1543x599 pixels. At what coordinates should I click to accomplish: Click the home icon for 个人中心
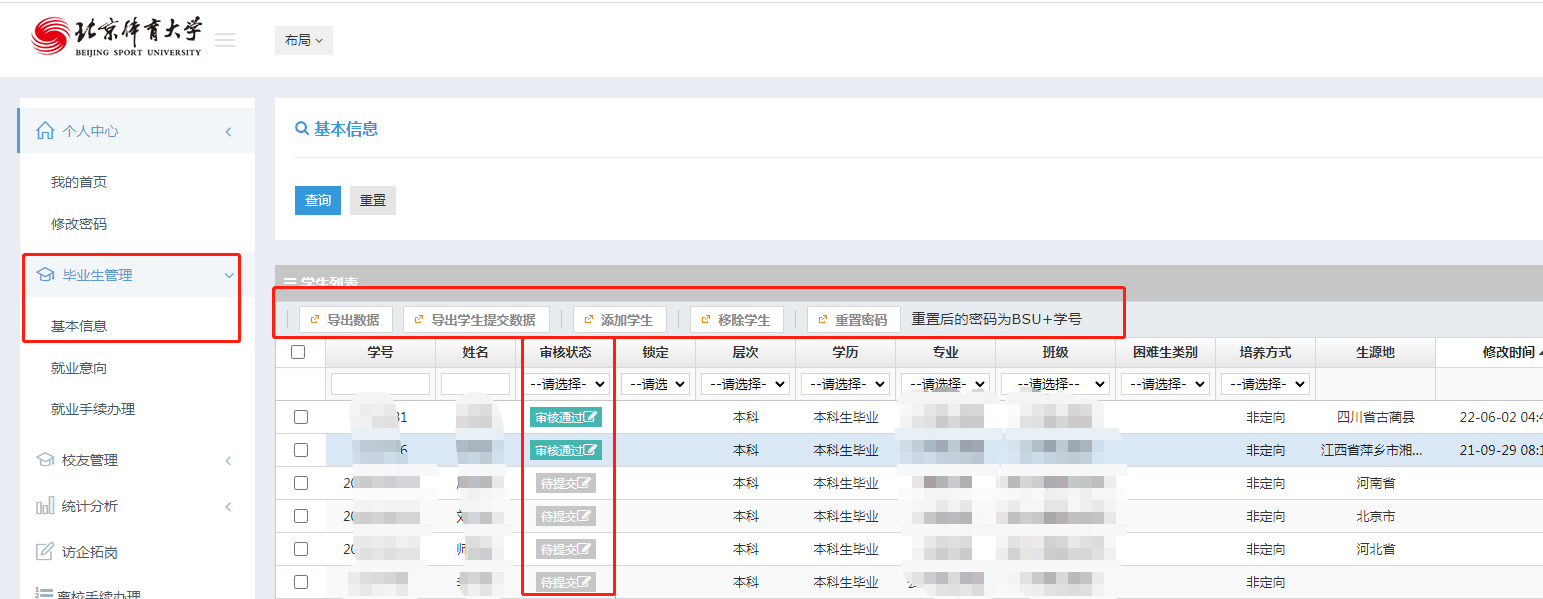(45, 131)
